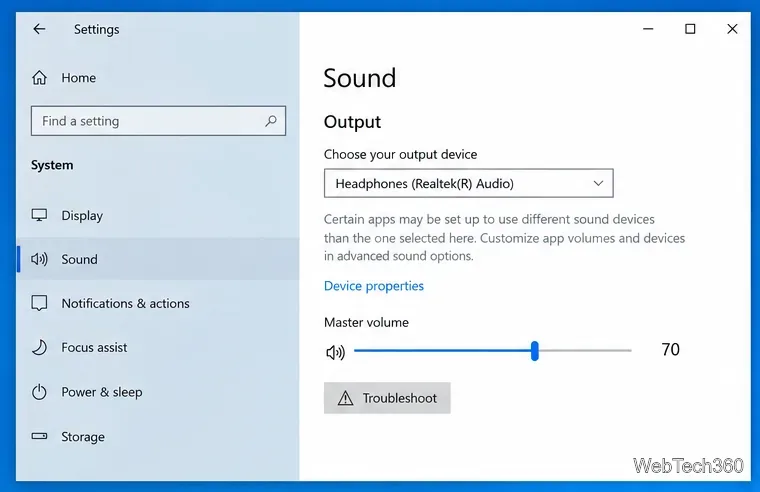Click the Focus assist moon icon
The width and height of the screenshot is (760, 492).
[x=39, y=347]
